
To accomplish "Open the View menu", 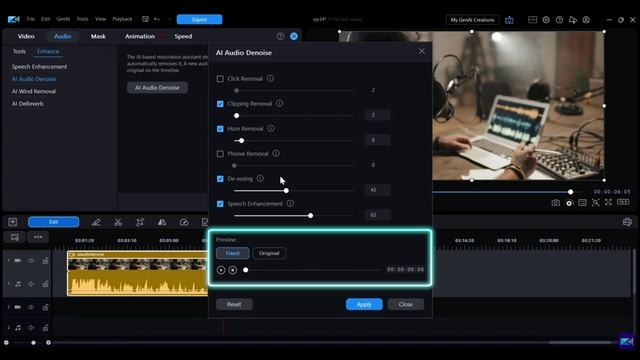I will click(x=100, y=19).
